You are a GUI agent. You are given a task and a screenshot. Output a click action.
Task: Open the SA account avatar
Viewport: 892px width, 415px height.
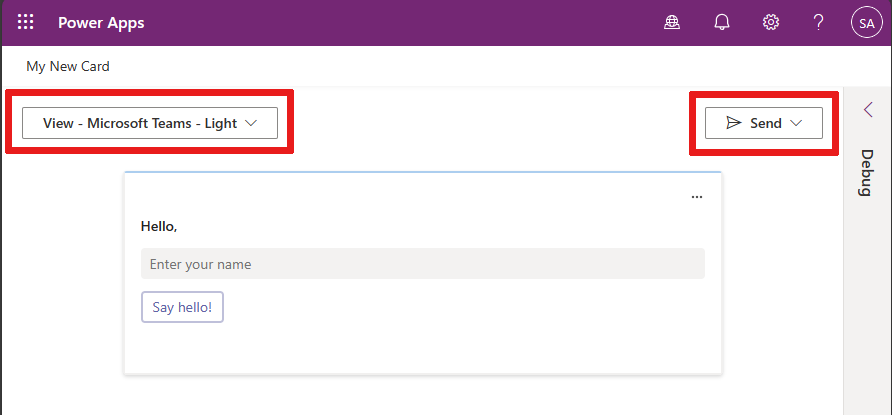click(x=866, y=23)
